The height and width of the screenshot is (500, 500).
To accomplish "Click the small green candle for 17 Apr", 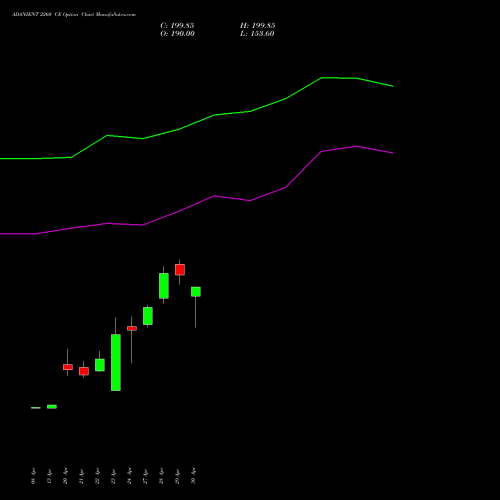I will 52,407.
